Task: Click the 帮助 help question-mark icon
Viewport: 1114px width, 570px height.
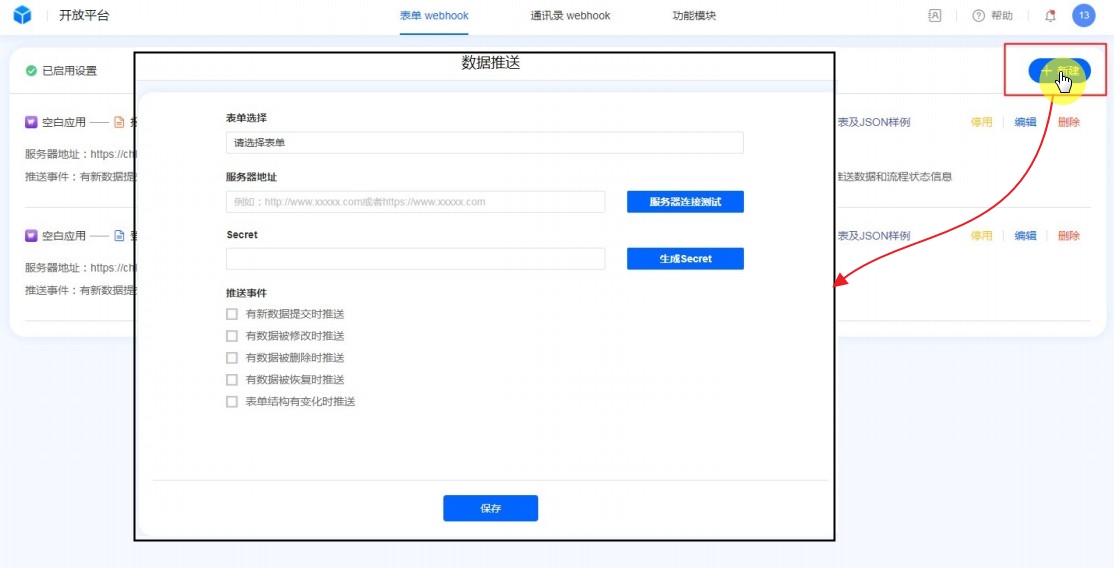Action: [x=979, y=16]
